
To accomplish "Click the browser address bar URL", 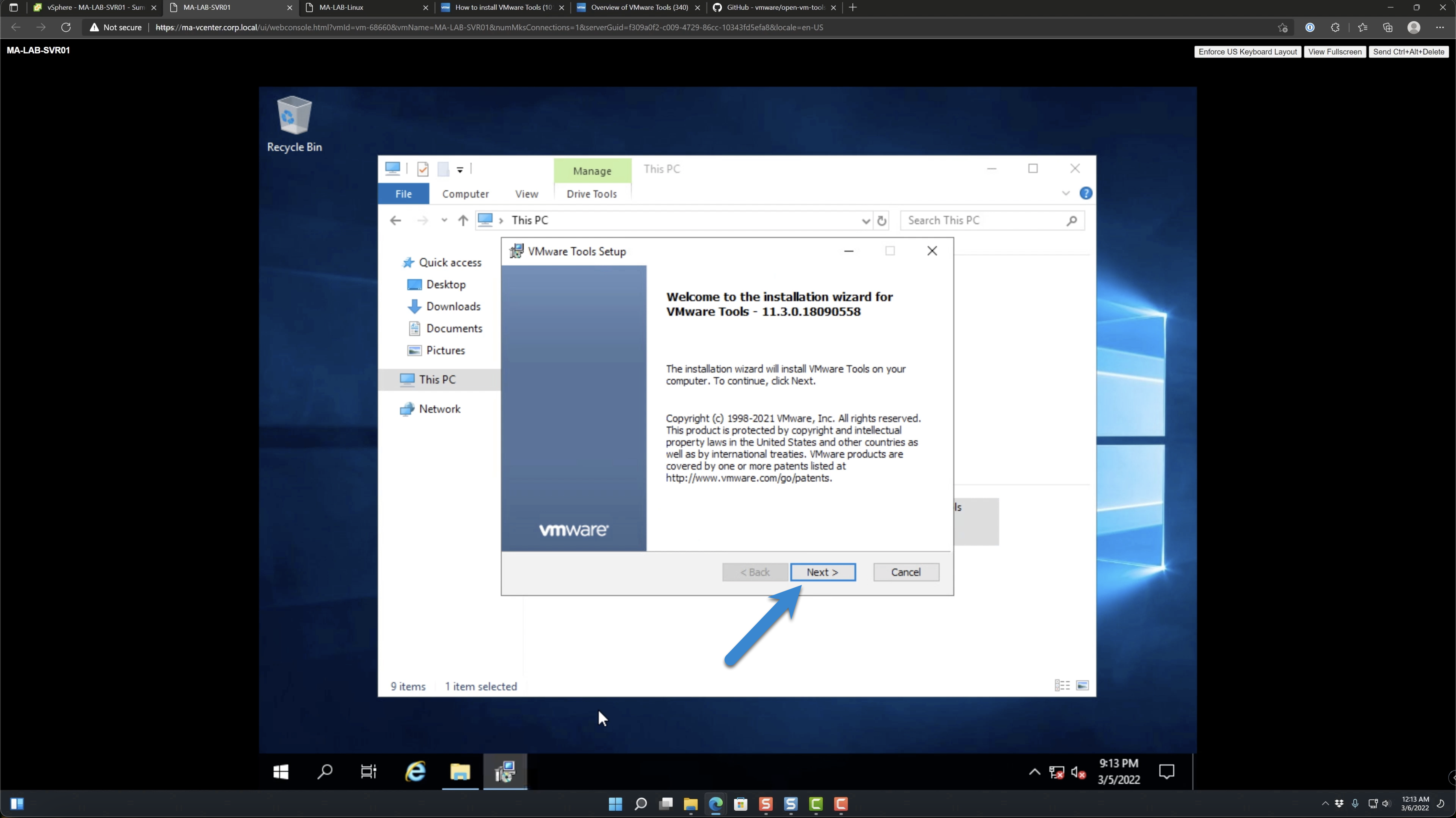I will point(489,27).
